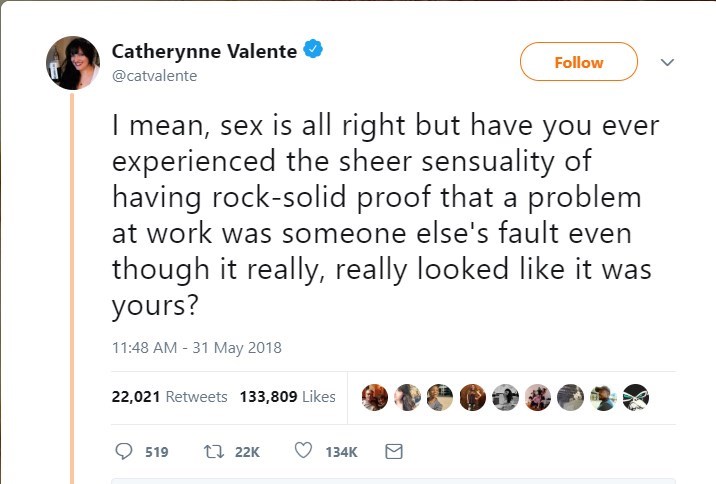The width and height of the screenshot is (716, 484).
Task: Open the 11:48 AM - 31 May 2018 timestamp
Action: tap(196, 348)
